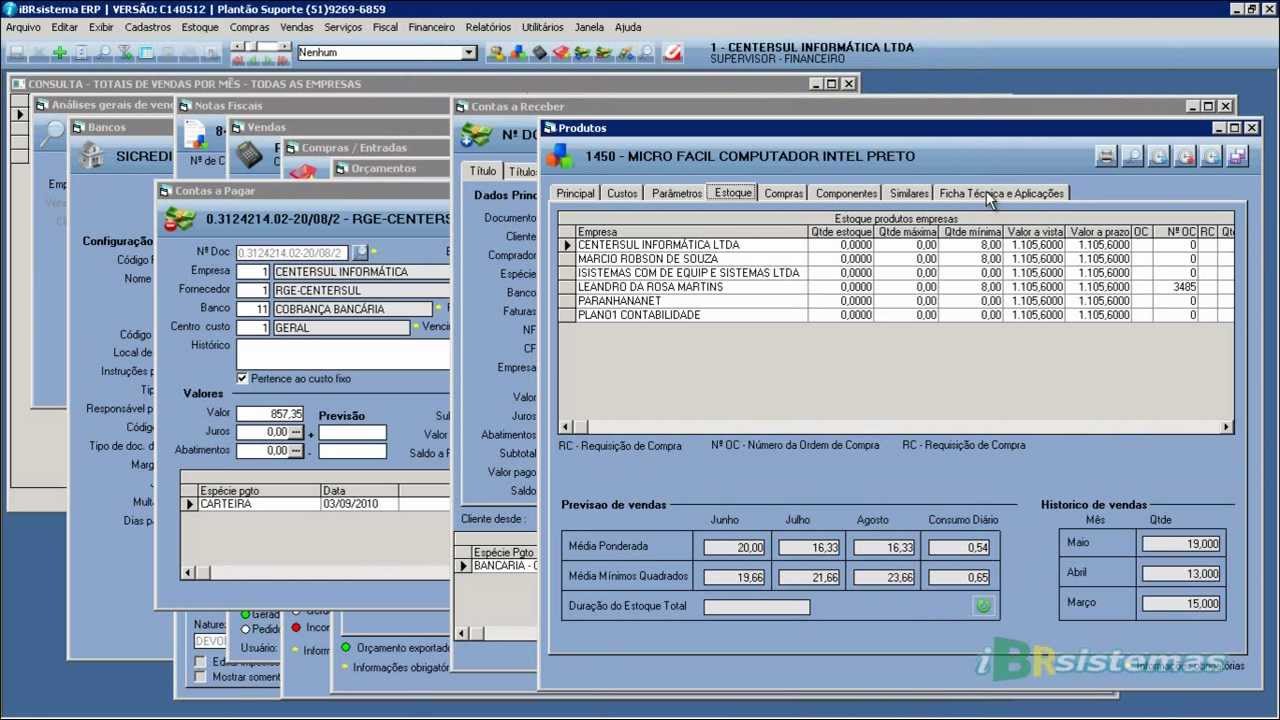
Task: Toggle the 'Mostrar soment' checkbox
Action: (x=200, y=677)
